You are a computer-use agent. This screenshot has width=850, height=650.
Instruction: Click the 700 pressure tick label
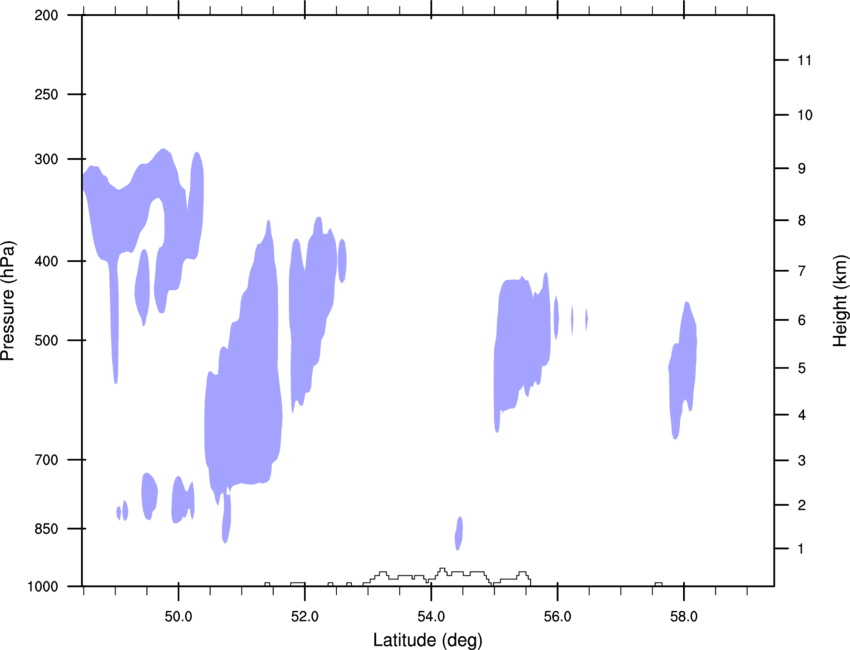point(46,460)
